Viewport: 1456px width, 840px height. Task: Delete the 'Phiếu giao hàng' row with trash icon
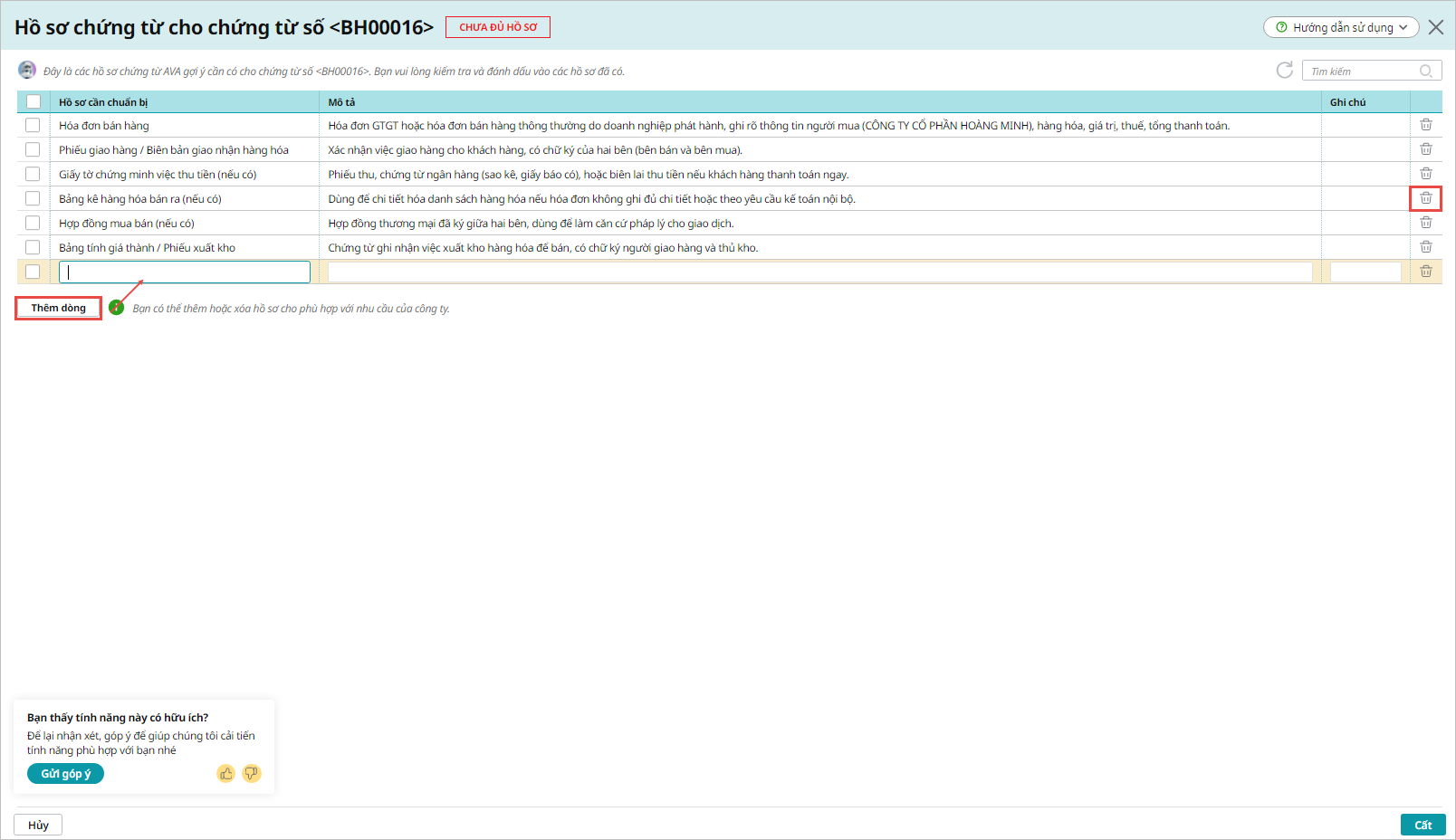[1425, 149]
